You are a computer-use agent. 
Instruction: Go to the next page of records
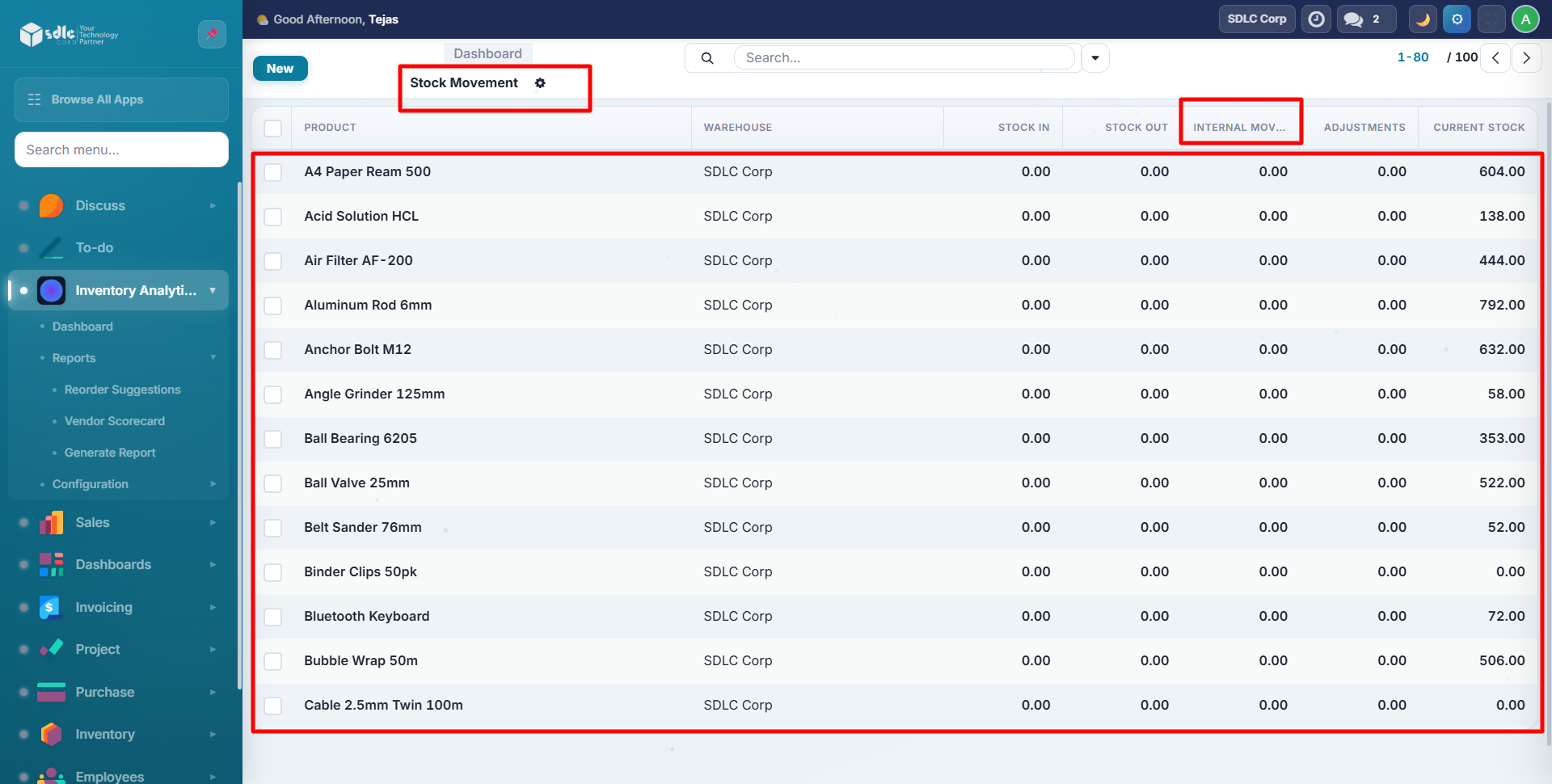pyautogui.click(x=1526, y=58)
